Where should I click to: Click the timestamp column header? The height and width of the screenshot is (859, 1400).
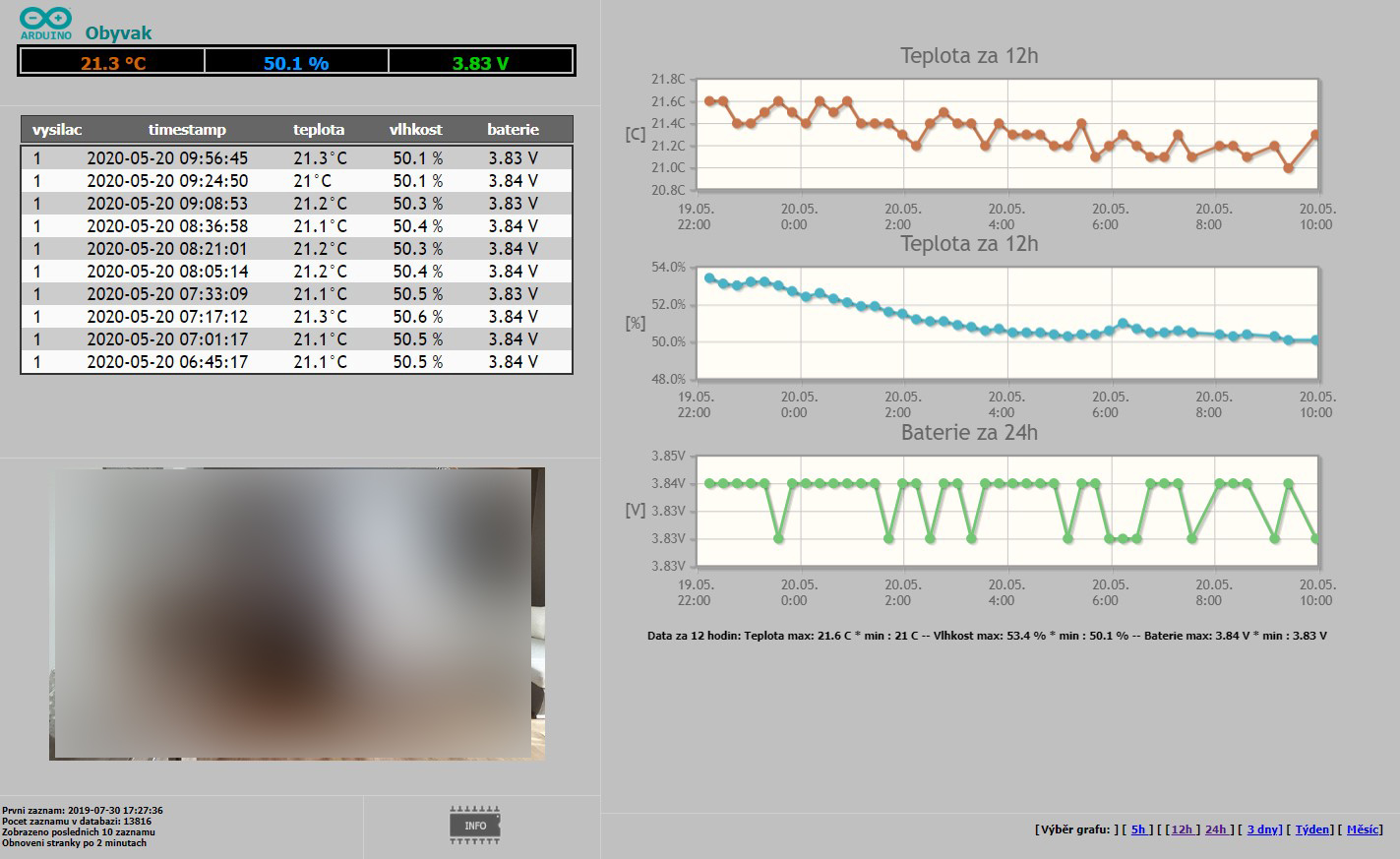[x=187, y=130]
